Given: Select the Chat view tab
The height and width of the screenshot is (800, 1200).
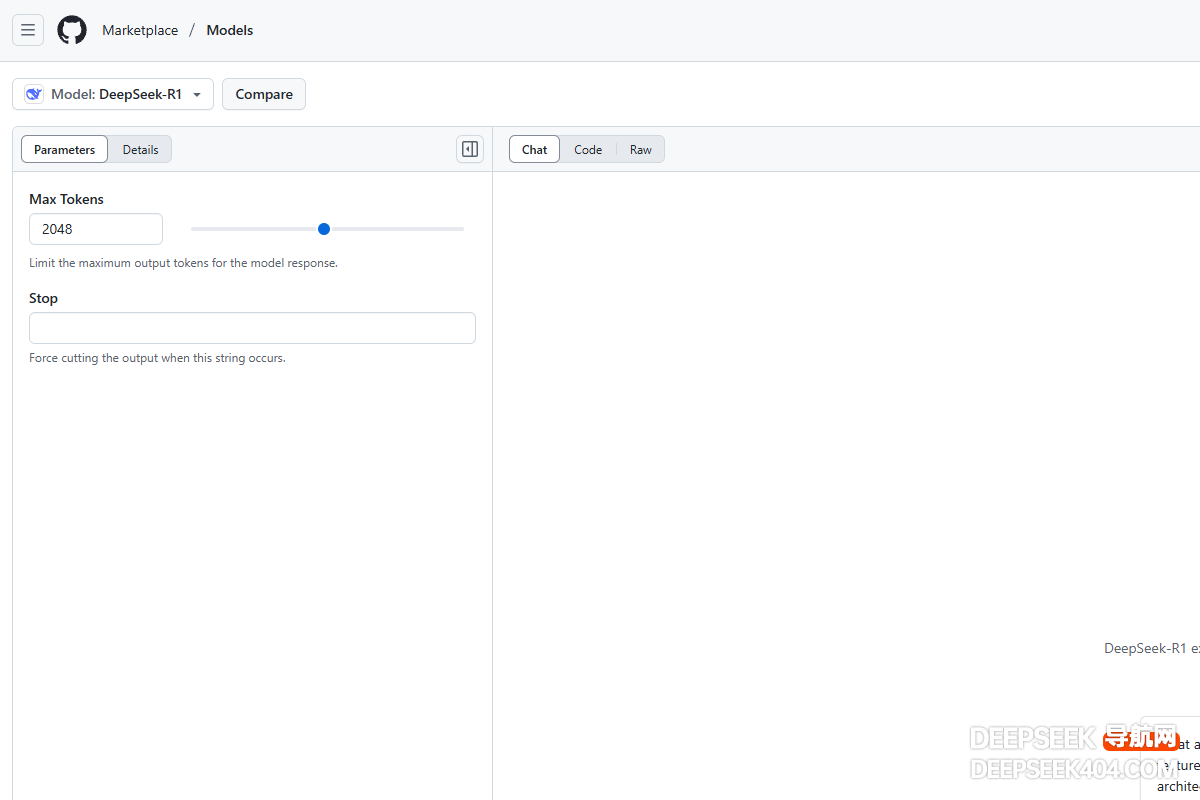Looking at the screenshot, I should pyautogui.click(x=535, y=149).
